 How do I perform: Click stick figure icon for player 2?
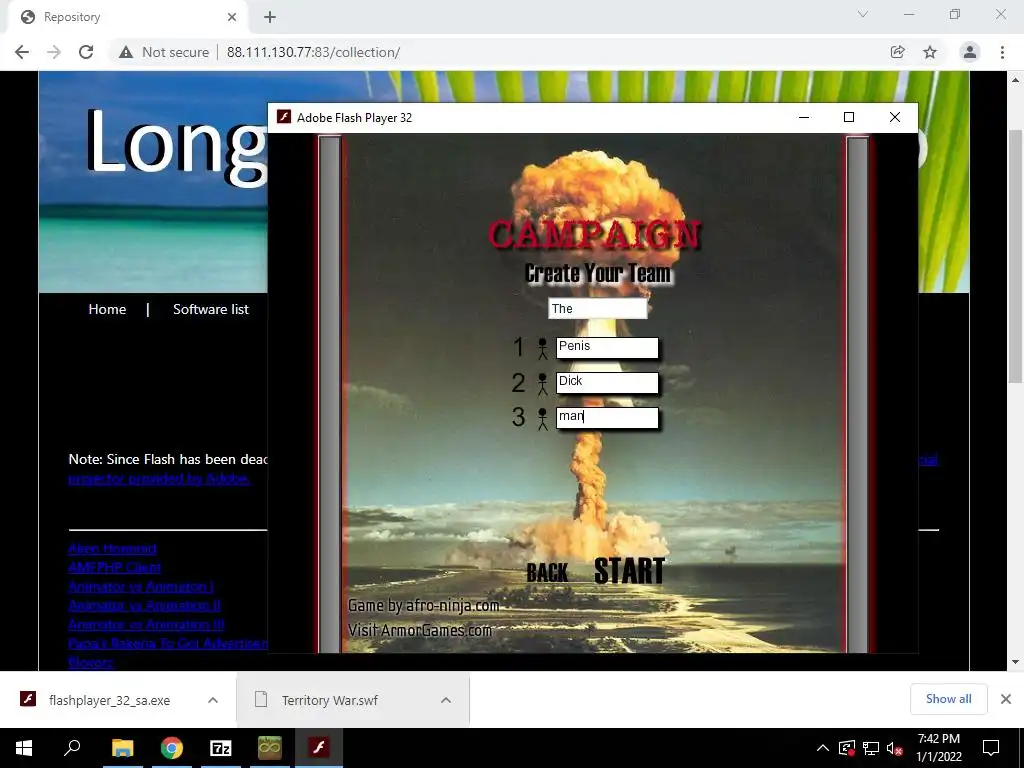click(x=542, y=384)
